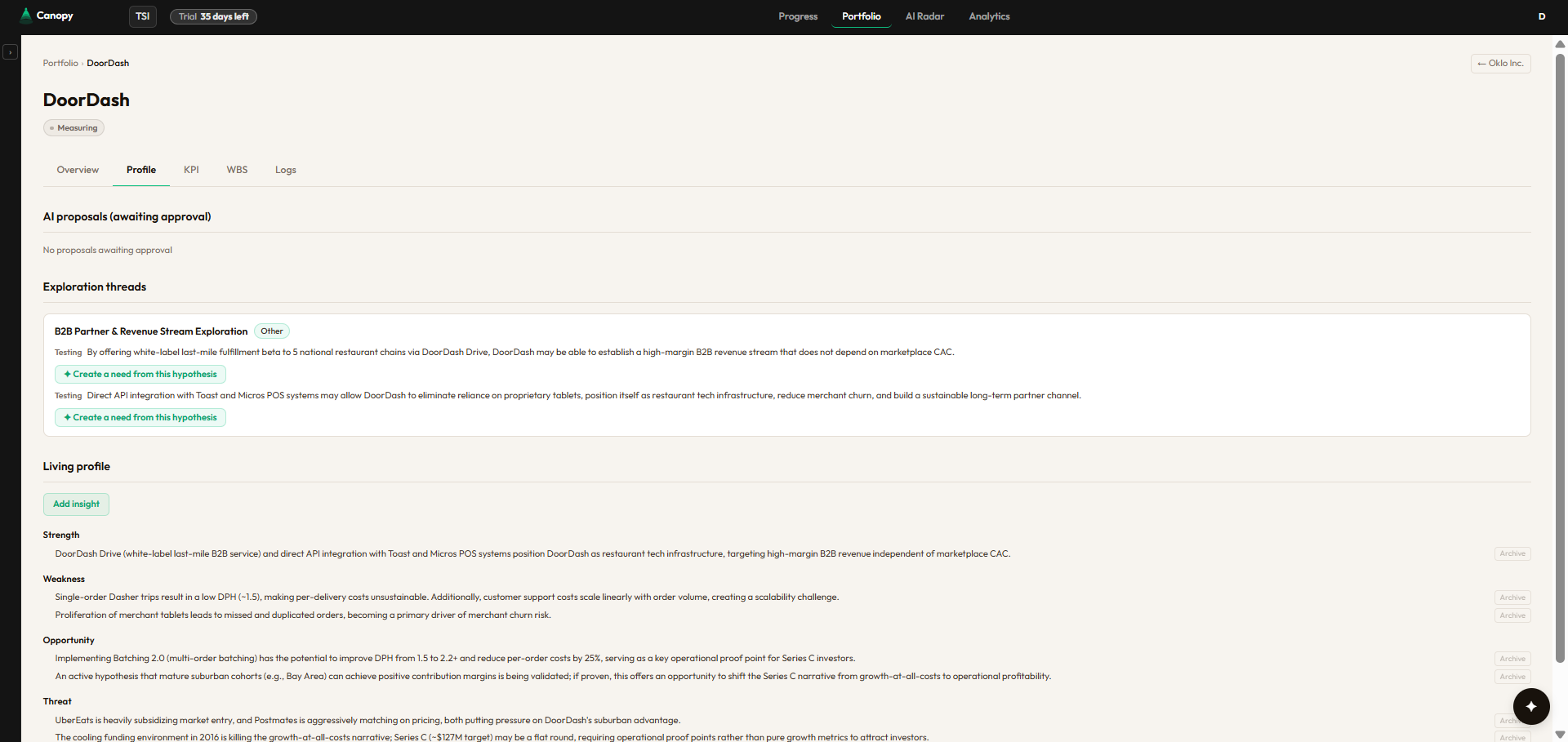Image resolution: width=1568 pixels, height=742 pixels.
Task: Archive the Batching 2.0 opportunity insight
Action: click(1512, 659)
